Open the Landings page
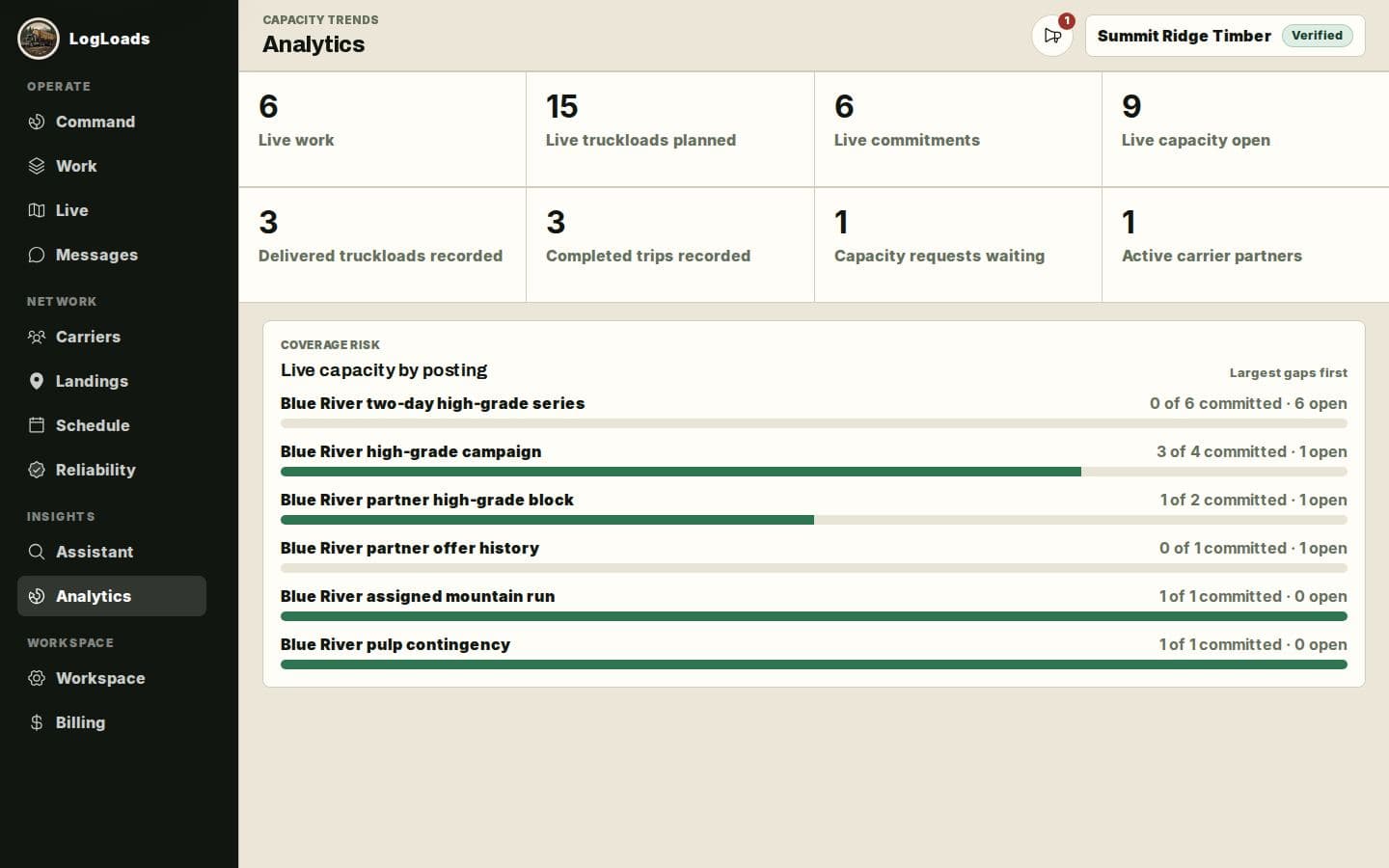The height and width of the screenshot is (868, 1389). click(x=112, y=381)
